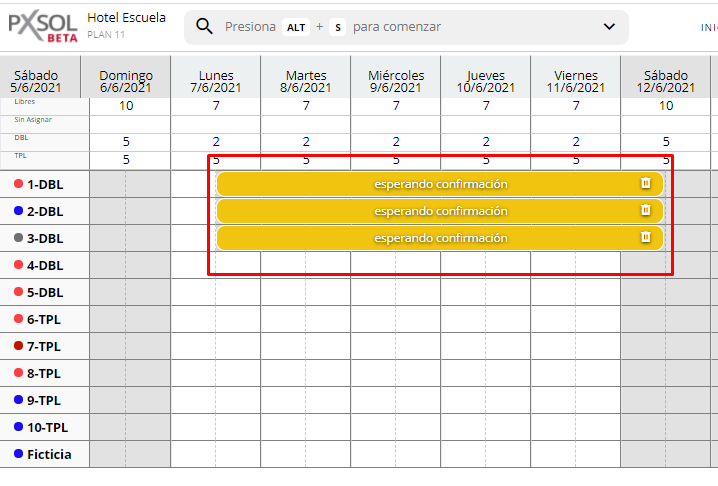718x486 pixels.
Task: Select the Jueves 10/6/2021 column header
Action: (486, 81)
